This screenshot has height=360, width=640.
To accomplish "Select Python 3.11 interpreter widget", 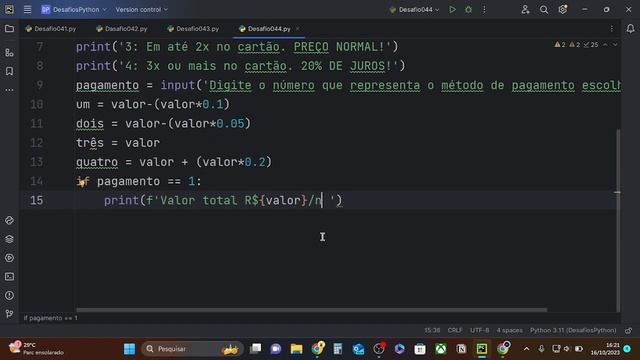I will tap(573, 330).
